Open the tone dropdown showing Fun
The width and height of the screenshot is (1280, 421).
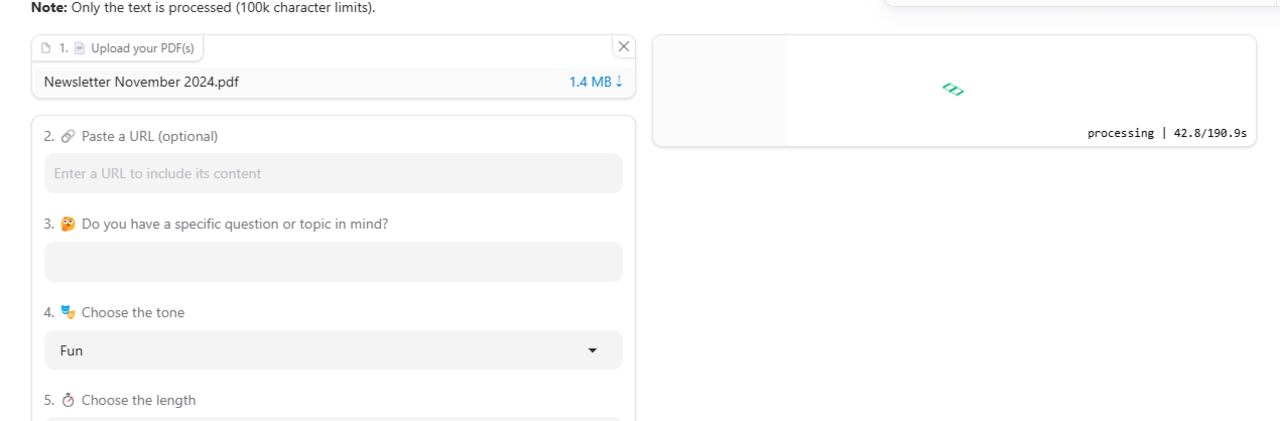point(332,350)
